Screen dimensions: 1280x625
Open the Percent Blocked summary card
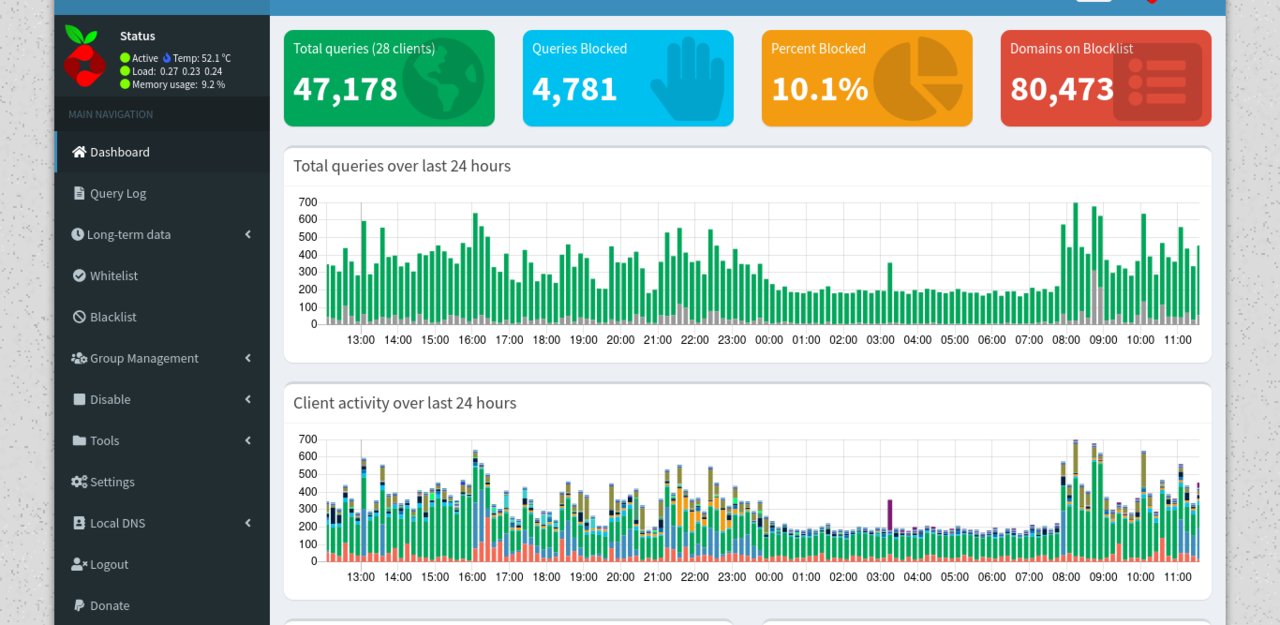[867, 78]
